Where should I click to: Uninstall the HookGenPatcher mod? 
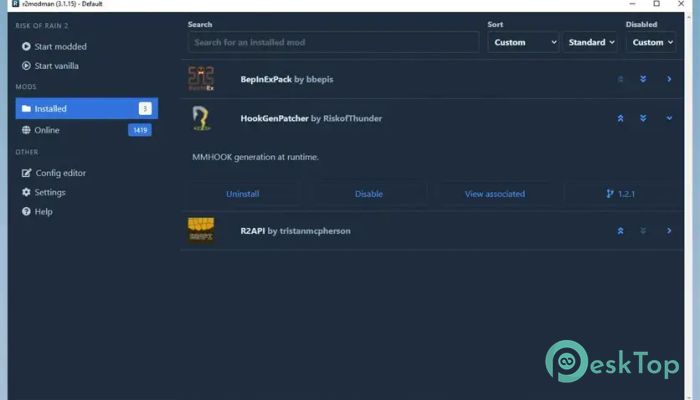242,194
